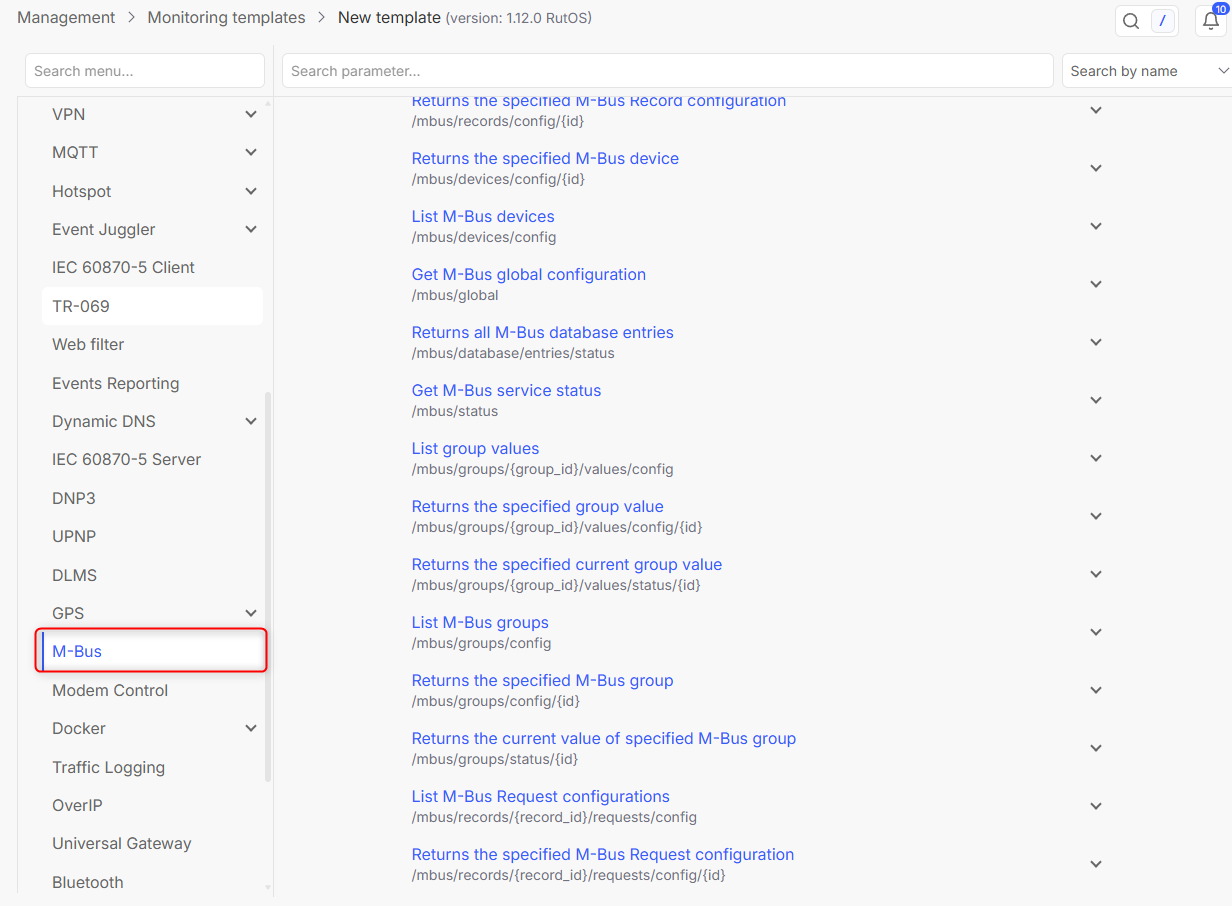Select Modem Control in the sidebar

(110, 690)
